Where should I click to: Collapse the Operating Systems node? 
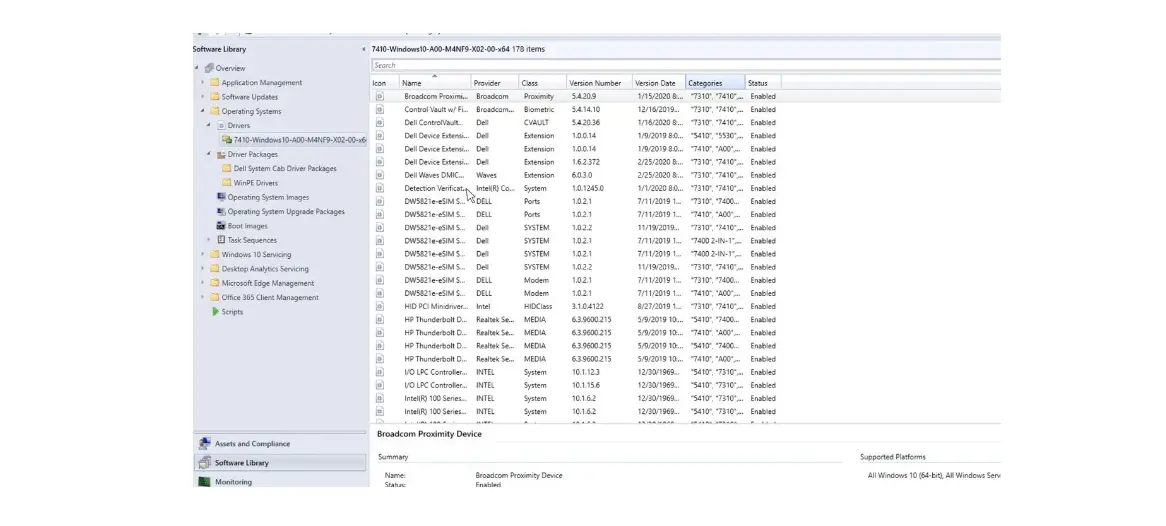(203, 112)
